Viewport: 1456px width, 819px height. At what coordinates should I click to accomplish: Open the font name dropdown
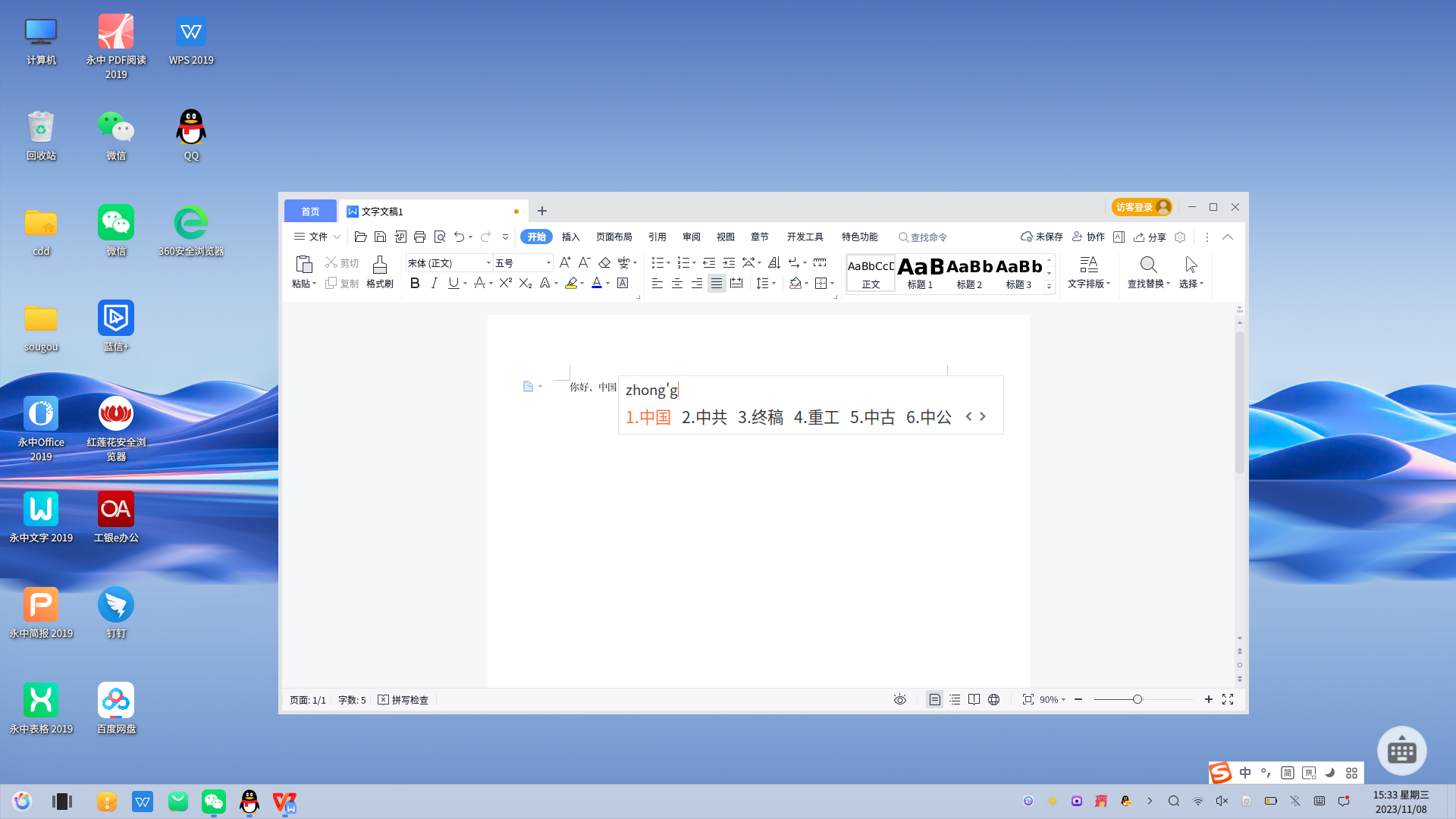pos(488,263)
